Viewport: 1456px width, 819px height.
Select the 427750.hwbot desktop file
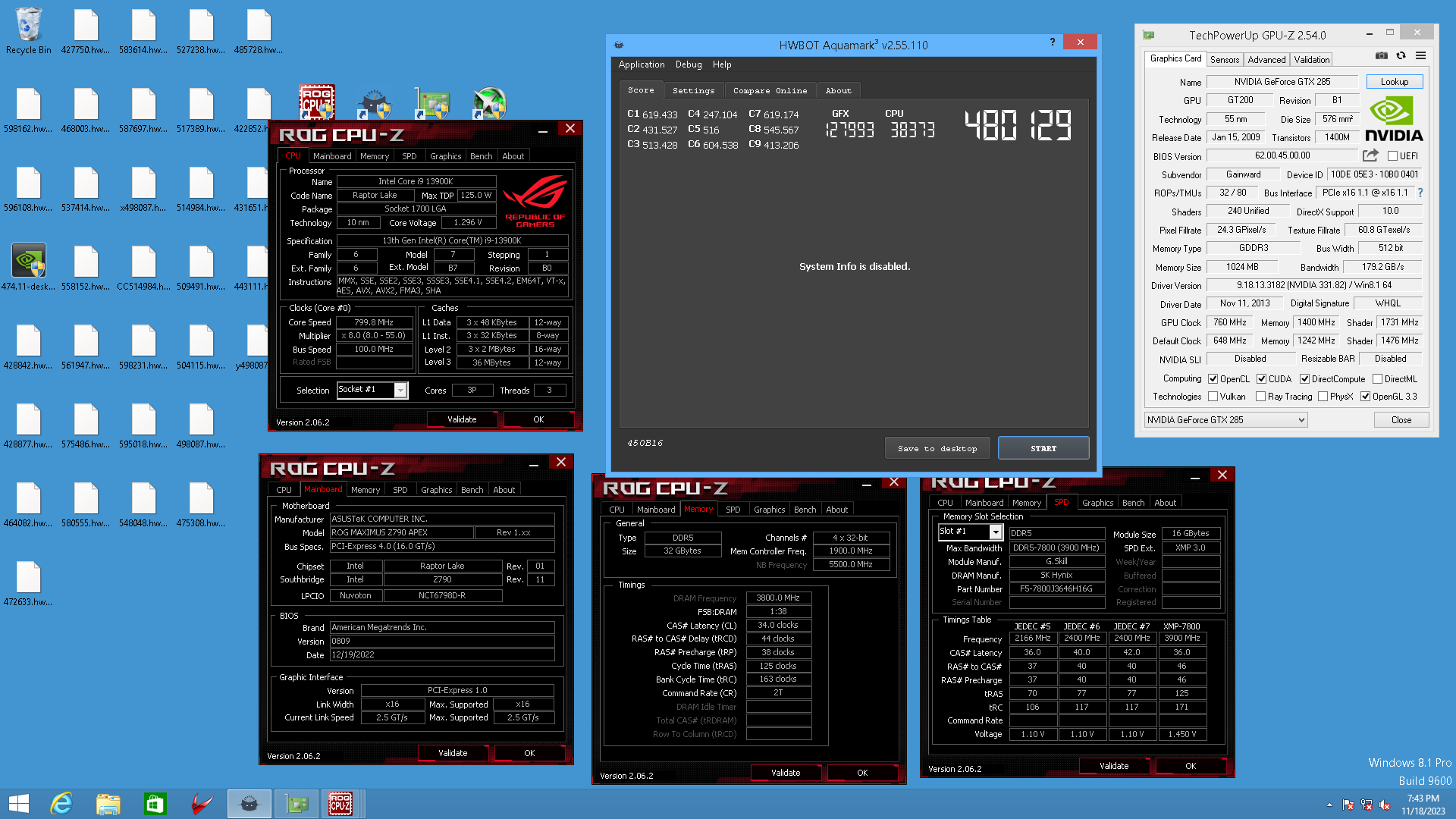(x=86, y=31)
